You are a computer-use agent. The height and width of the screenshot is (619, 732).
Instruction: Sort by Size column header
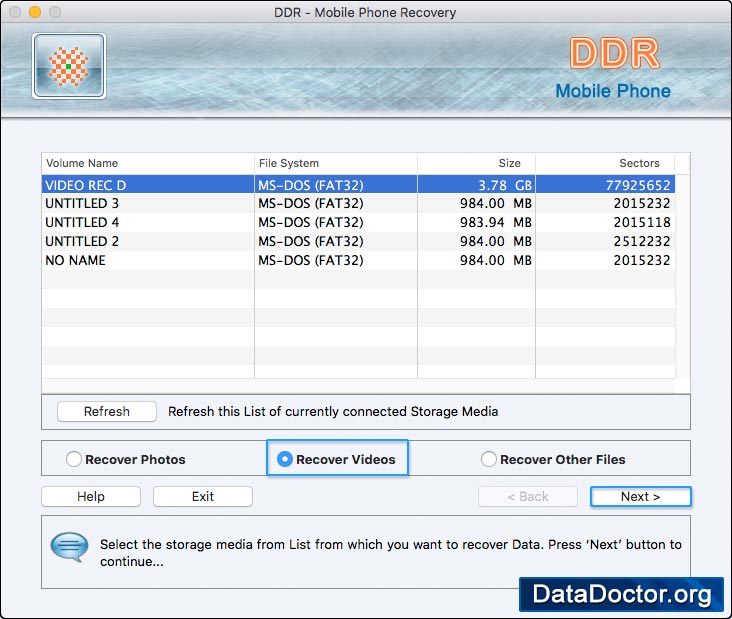[x=477, y=163]
